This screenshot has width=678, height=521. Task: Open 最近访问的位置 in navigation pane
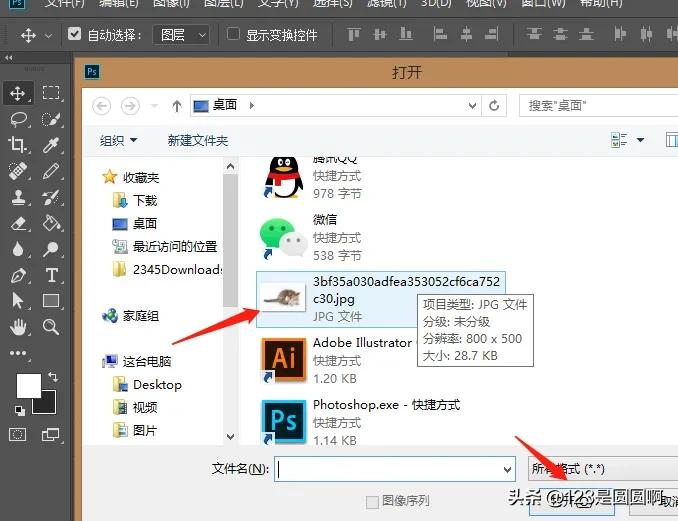[x=165, y=246]
